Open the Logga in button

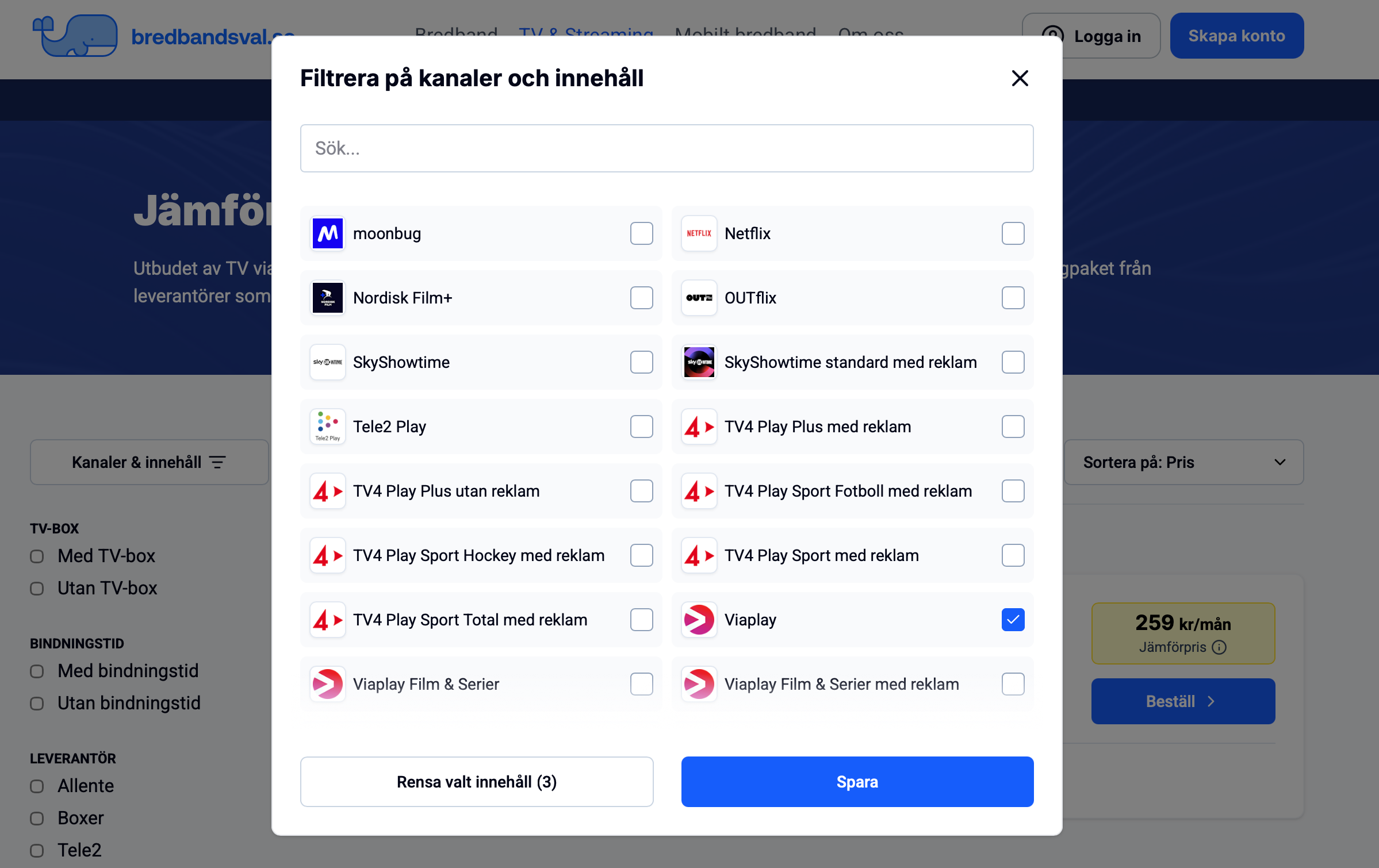(x=1091, y=36)
